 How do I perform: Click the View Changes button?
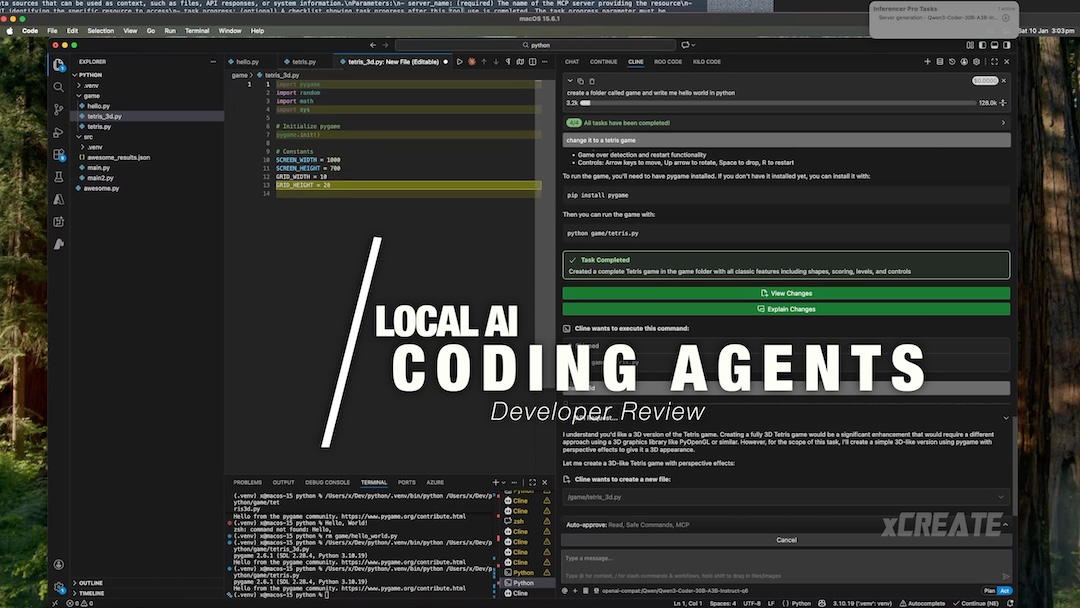coord(786,293)
